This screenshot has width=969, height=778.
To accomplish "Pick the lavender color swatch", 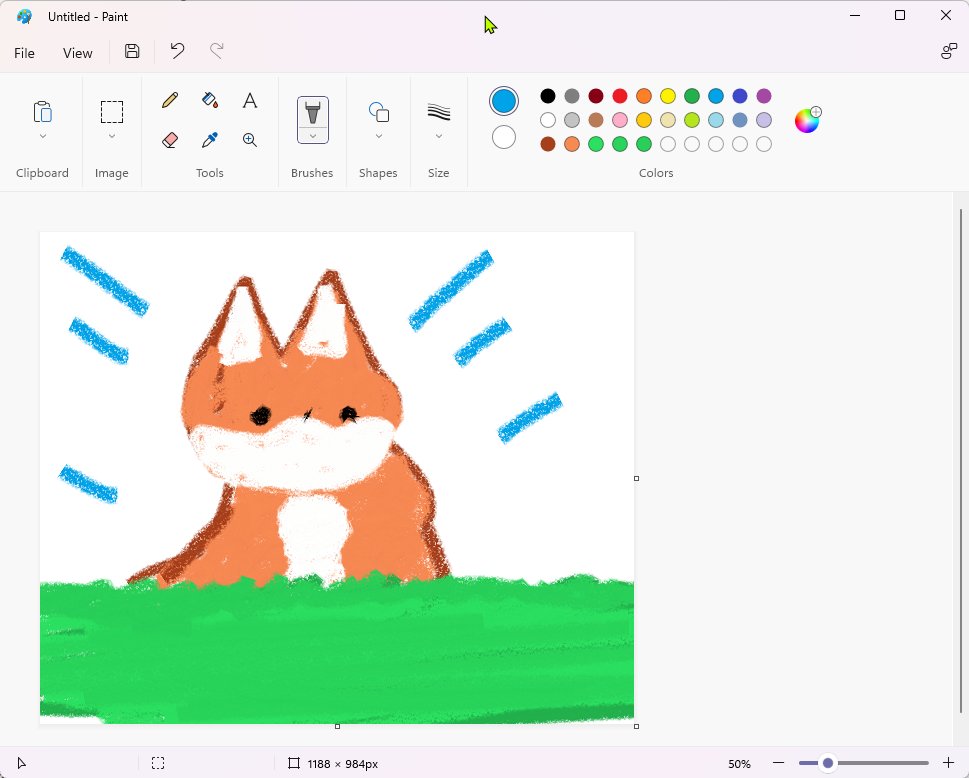I will click(764, 120).
